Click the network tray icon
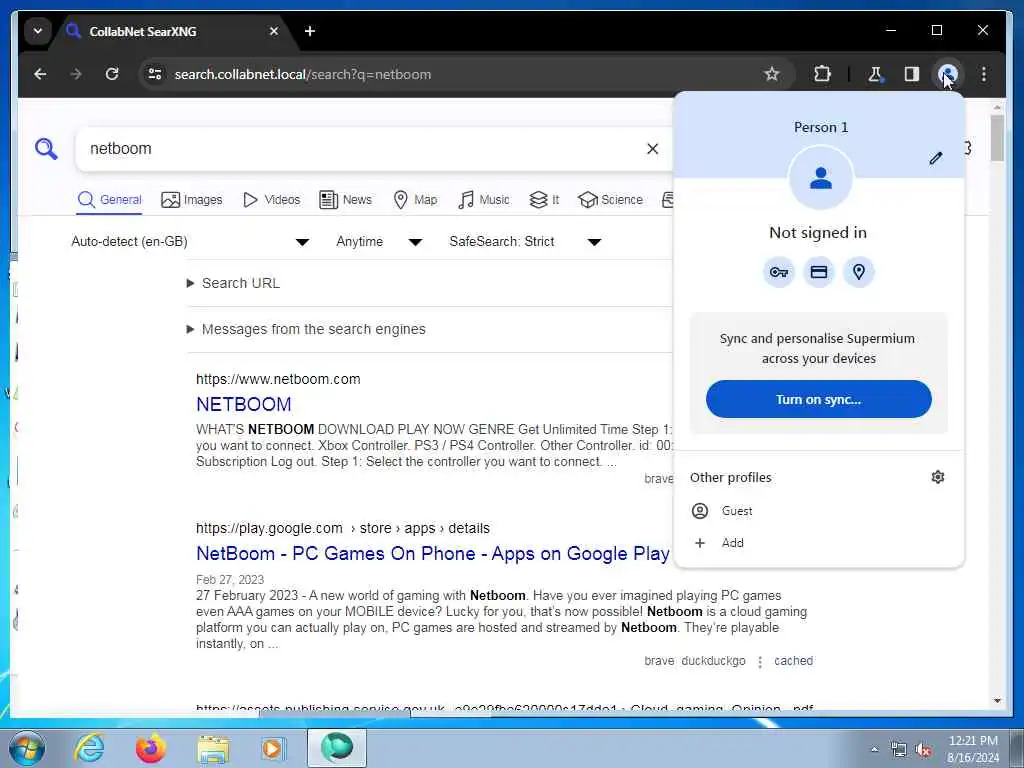 899,750
